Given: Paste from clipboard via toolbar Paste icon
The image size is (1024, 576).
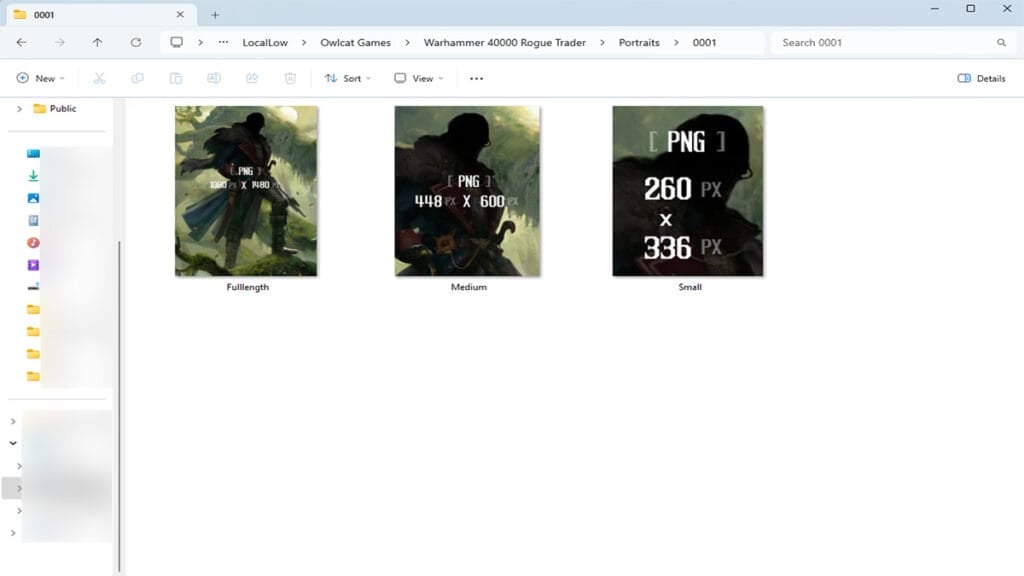Looking at the screenshot, I should (x=176, y=78).
